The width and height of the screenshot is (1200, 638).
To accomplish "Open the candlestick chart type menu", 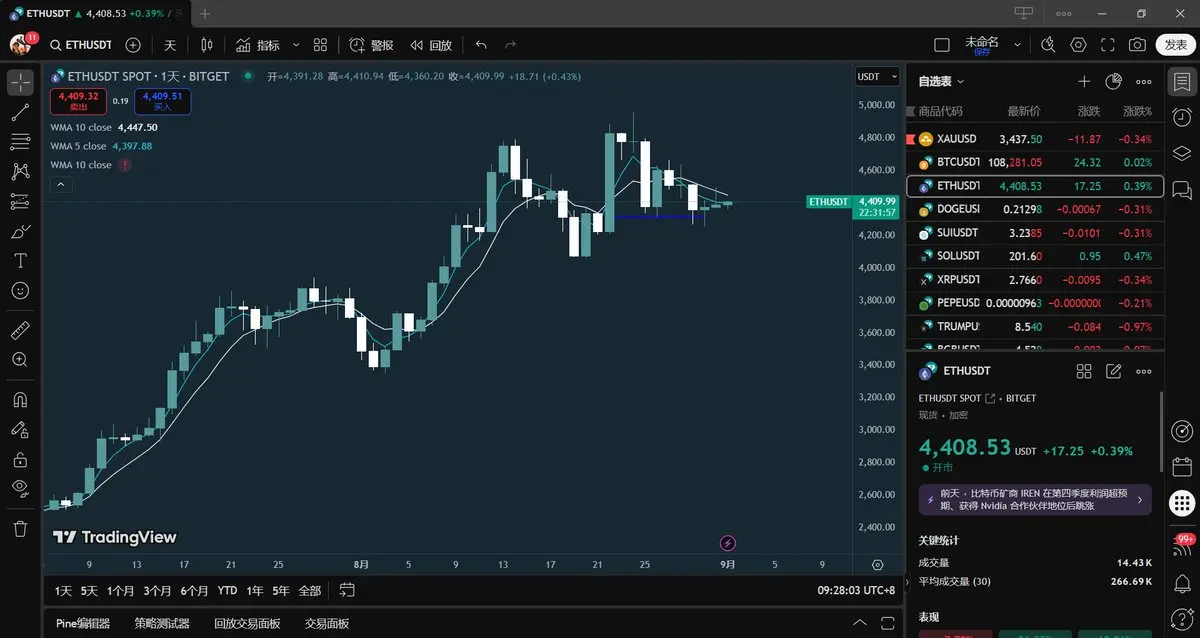I will tap(207, 45).
